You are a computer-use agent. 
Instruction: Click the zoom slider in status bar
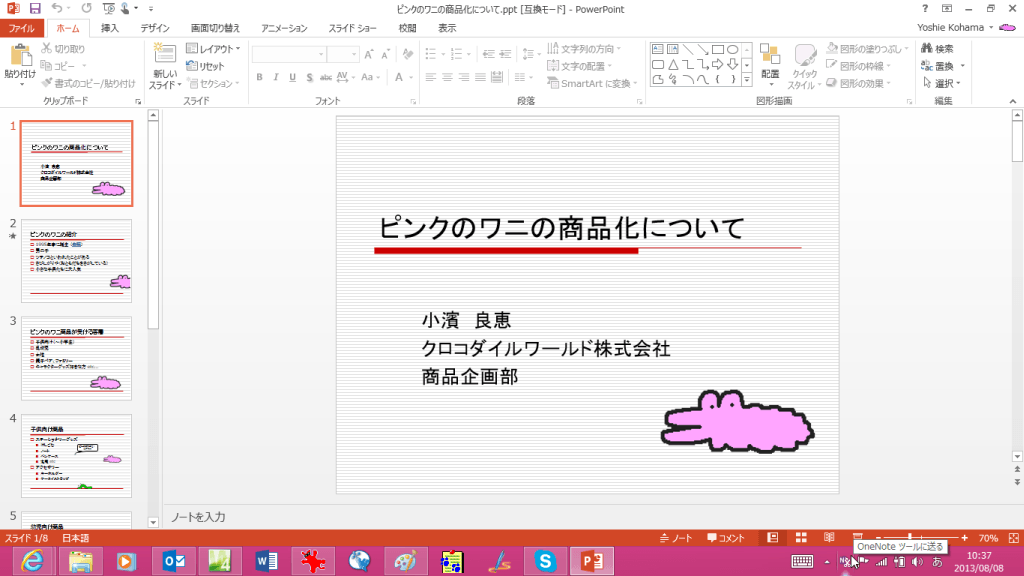point(910,538)
